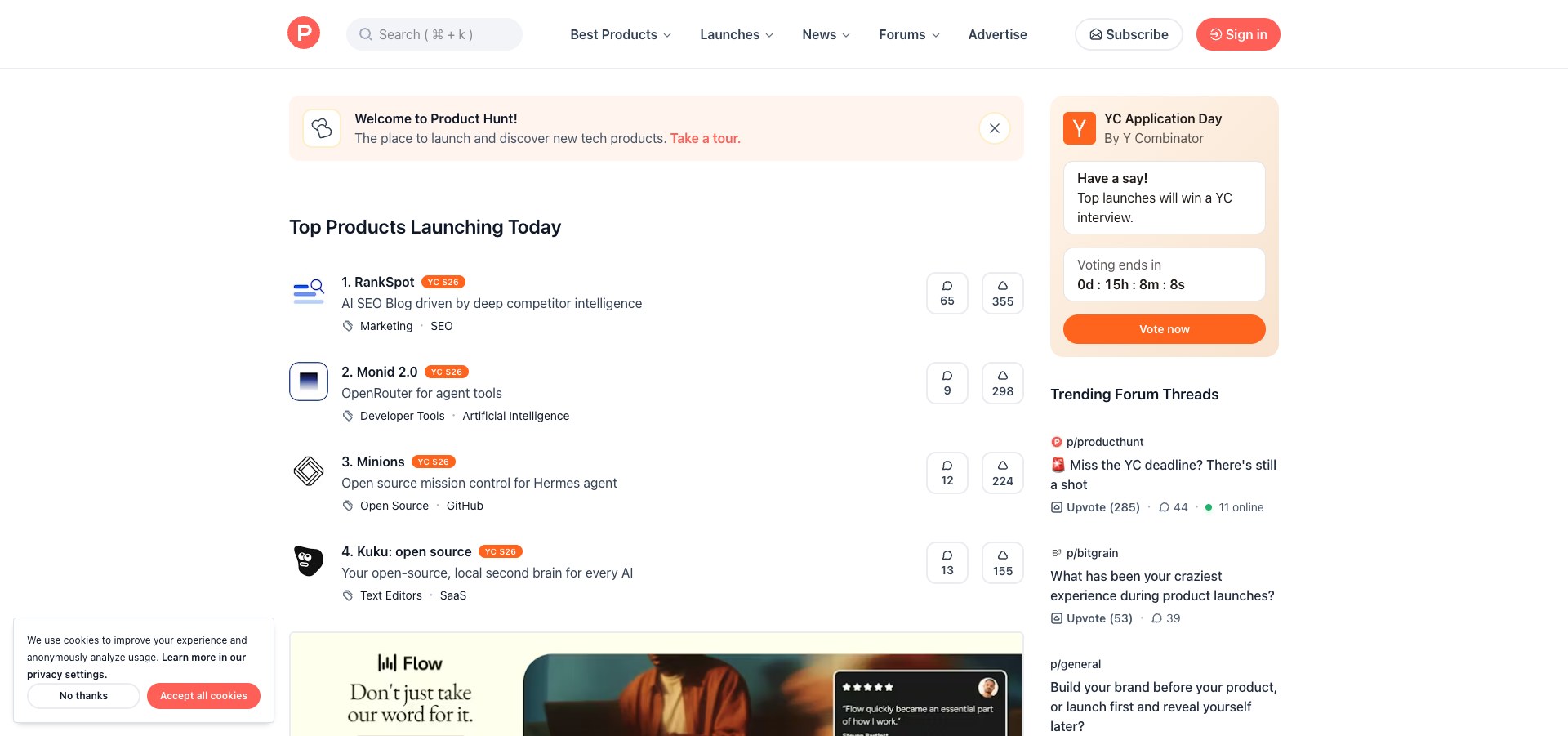This screenshot has height=736, width=1568.
Task: Open the Minions product title
Action: [x=372, y=462]
